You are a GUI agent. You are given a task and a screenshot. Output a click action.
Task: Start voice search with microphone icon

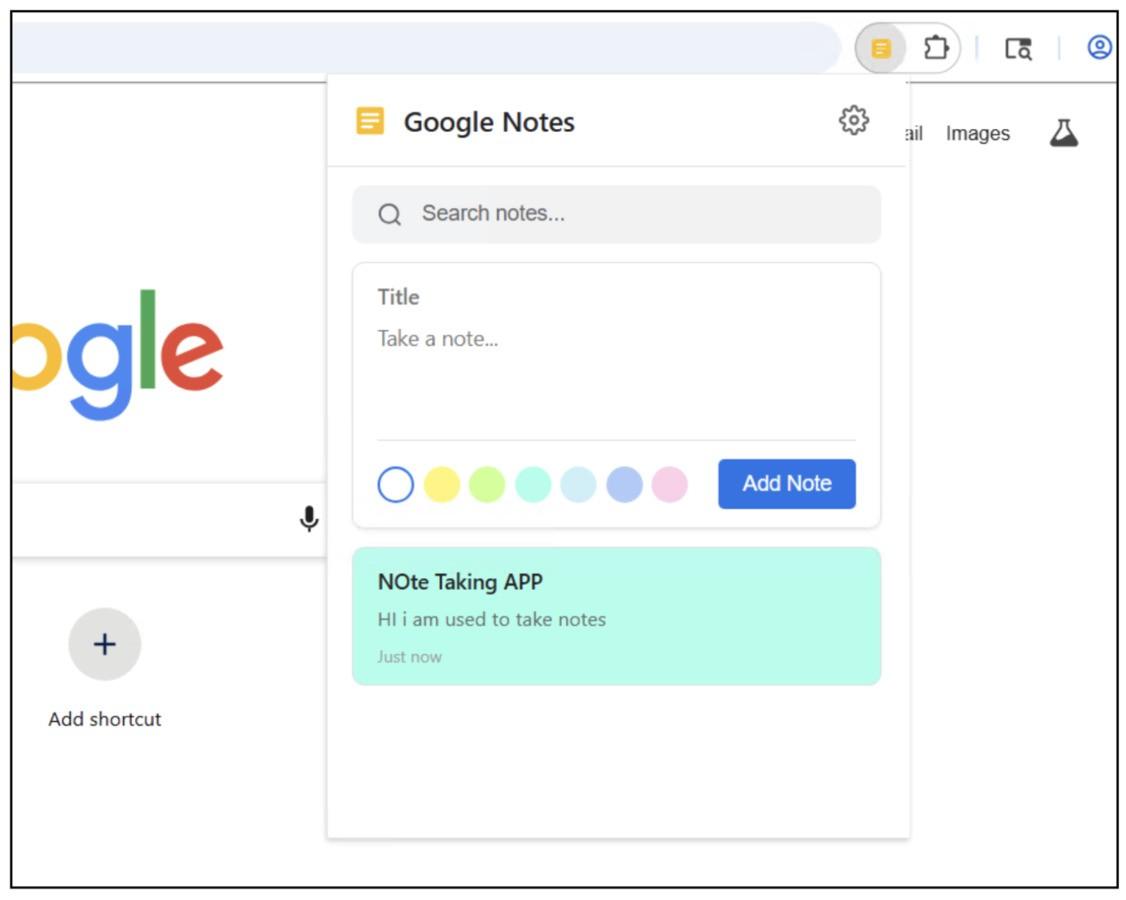point(309,518)
